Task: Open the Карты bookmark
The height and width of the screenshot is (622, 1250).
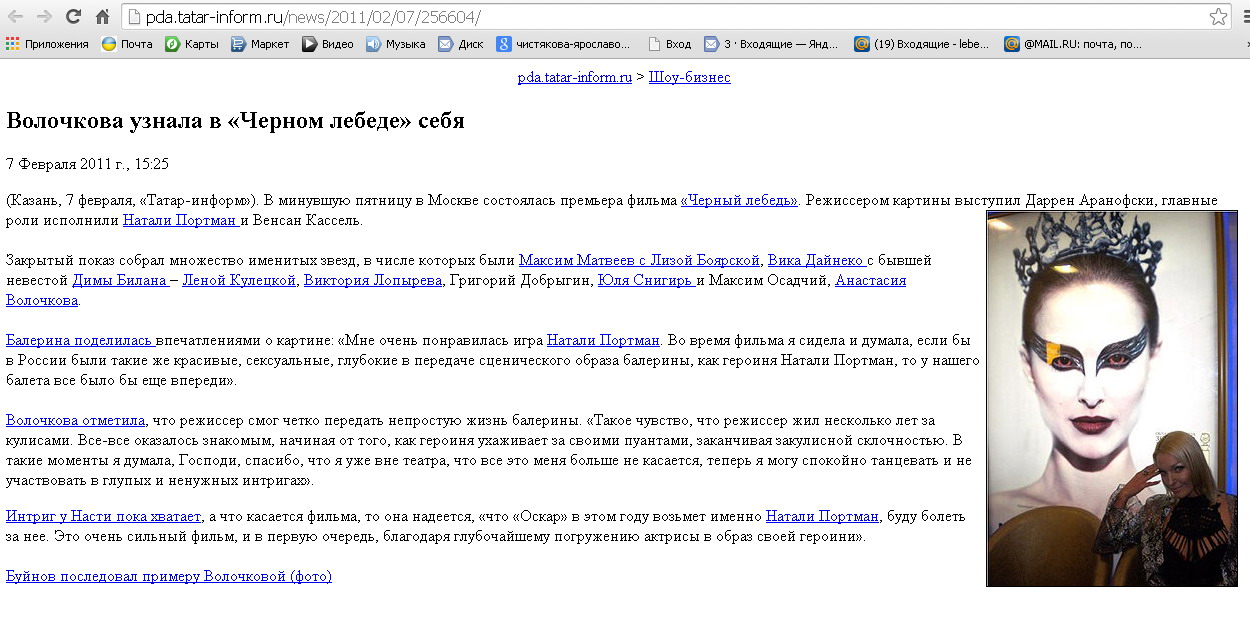Action: [x=192, y=44]
